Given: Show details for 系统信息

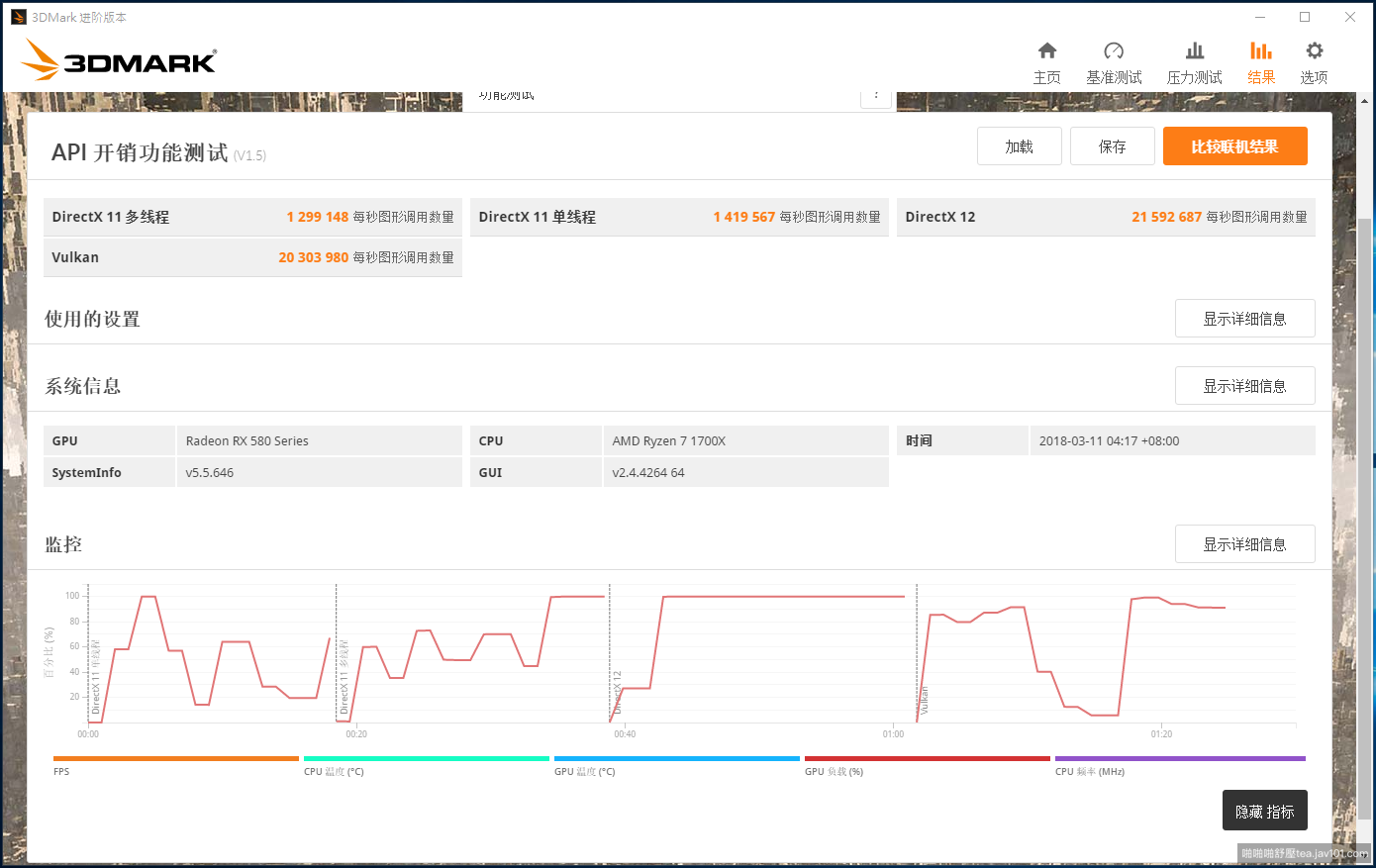Looking at the screenshot, I should (x=1245, y=386).
